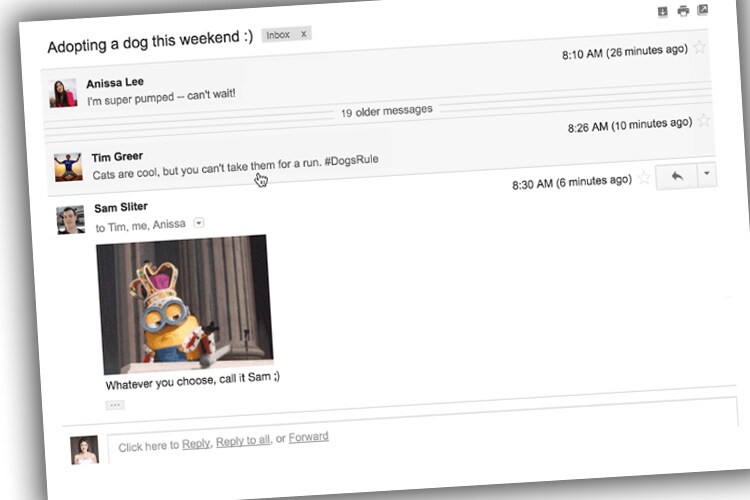750x500 pixels.
Task: Open the more options dropdown beside reply
Action: click(x=707, y=174)
